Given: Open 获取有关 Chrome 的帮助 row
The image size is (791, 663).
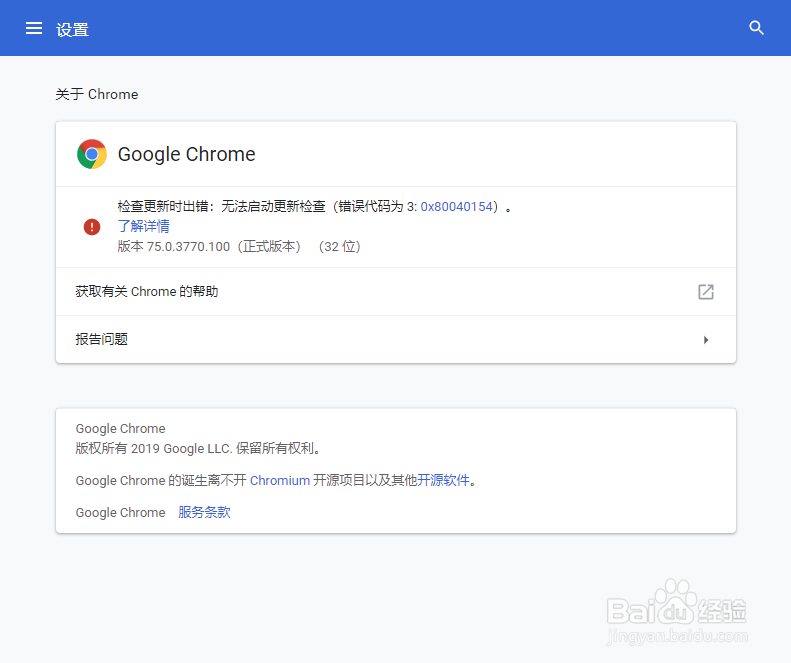Looking at the screenshot, I should coord(396,292).
